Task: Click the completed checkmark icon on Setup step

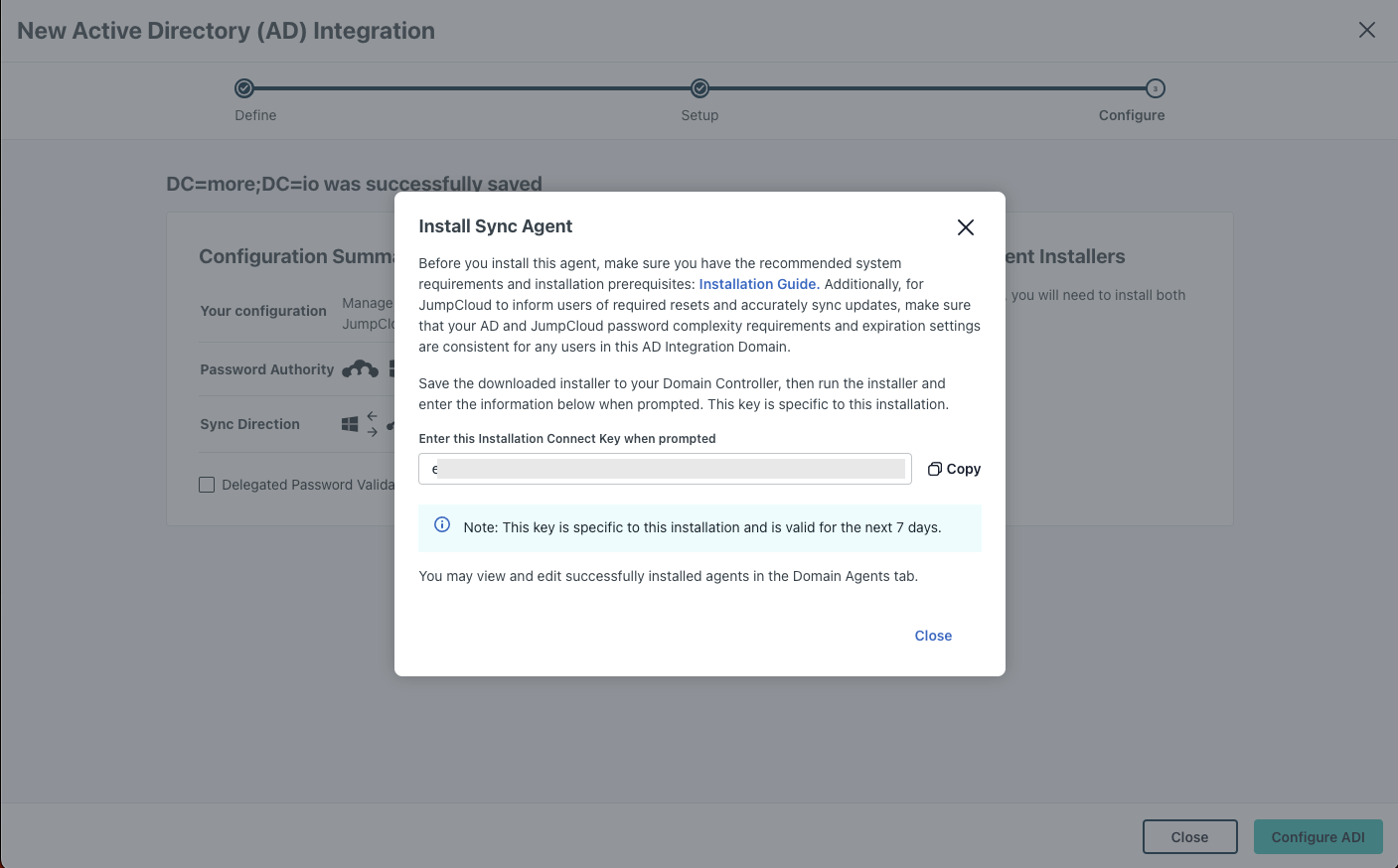Action: point(699,88)
